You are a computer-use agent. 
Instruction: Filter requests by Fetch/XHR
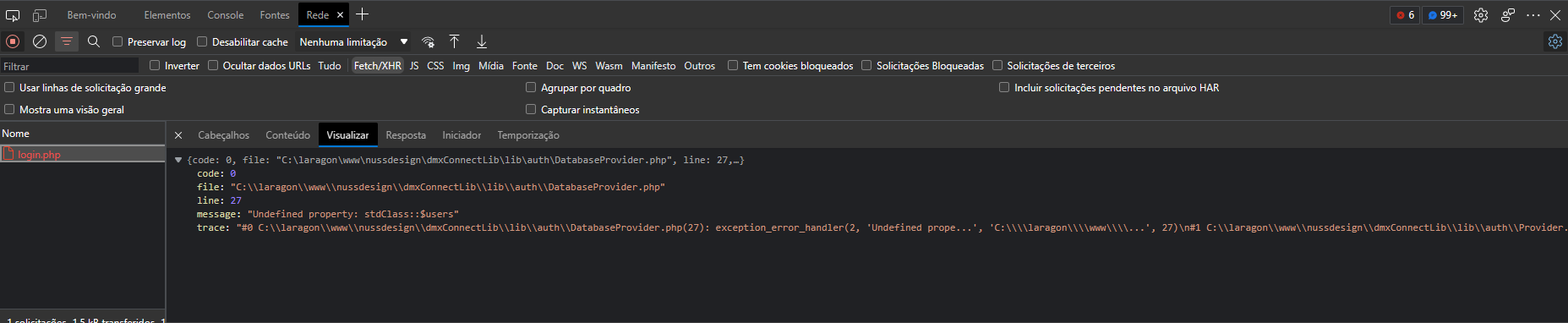[x=378, y=66]
